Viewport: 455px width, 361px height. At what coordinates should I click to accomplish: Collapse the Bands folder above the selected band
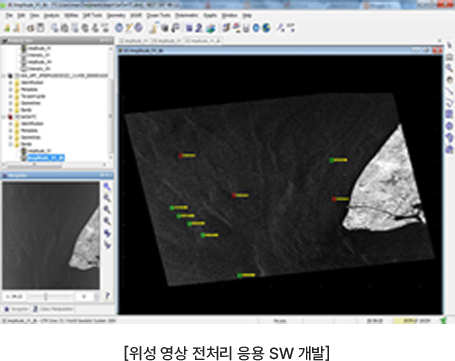[x=10, y=144]
